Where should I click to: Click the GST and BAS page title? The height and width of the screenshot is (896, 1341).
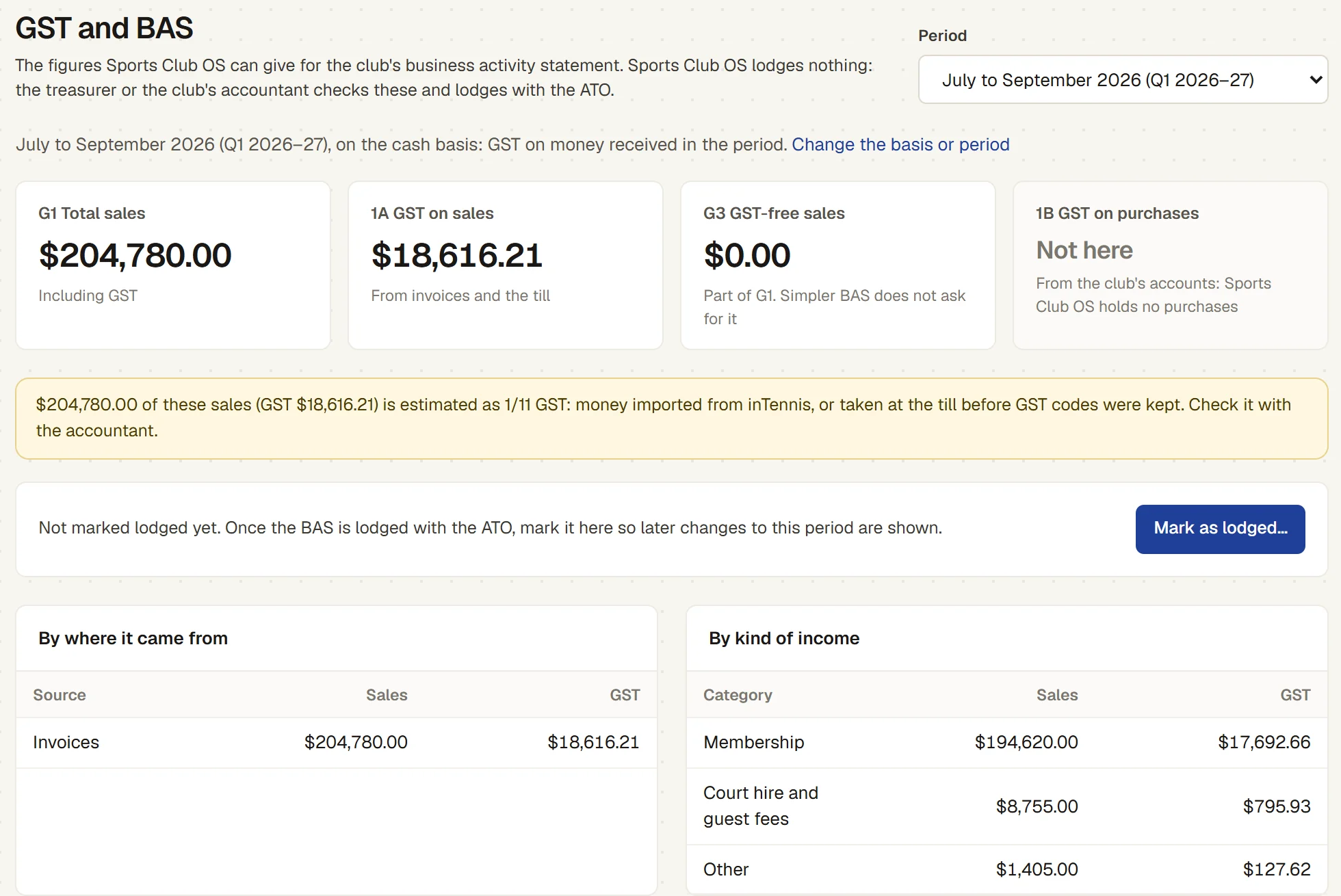click(x=104, y=28)
